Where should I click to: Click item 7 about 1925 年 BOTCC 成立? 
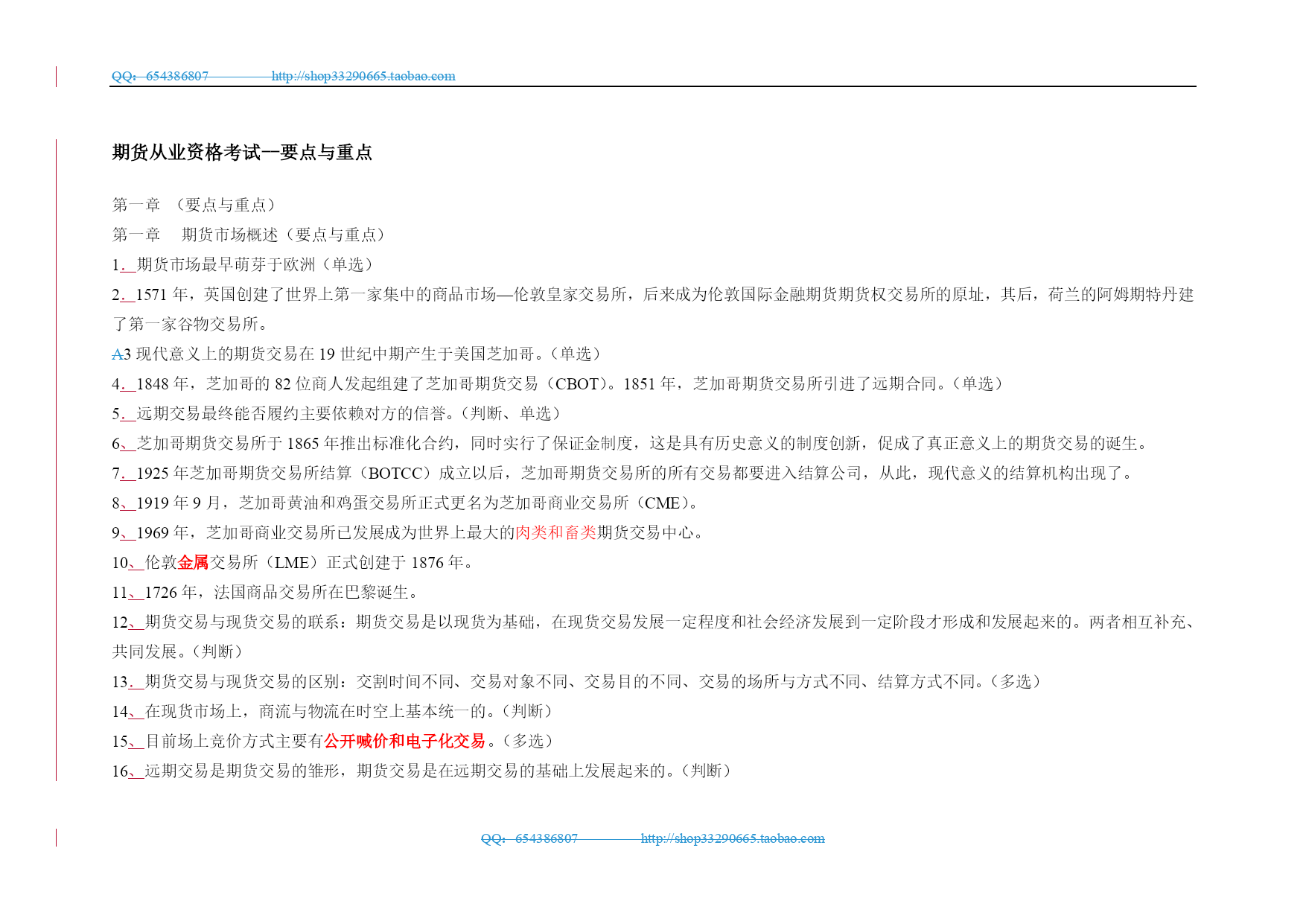pos(624,473)
